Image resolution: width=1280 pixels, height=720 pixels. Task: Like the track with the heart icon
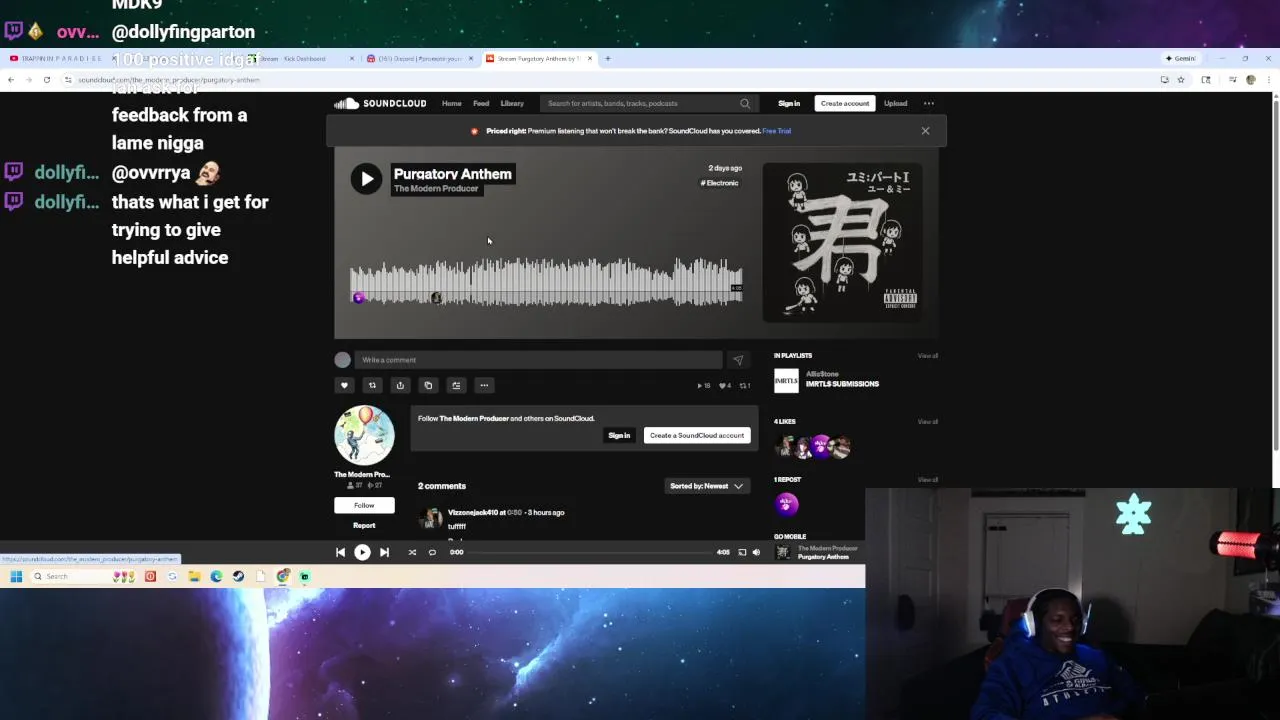(x=344, y=385)
